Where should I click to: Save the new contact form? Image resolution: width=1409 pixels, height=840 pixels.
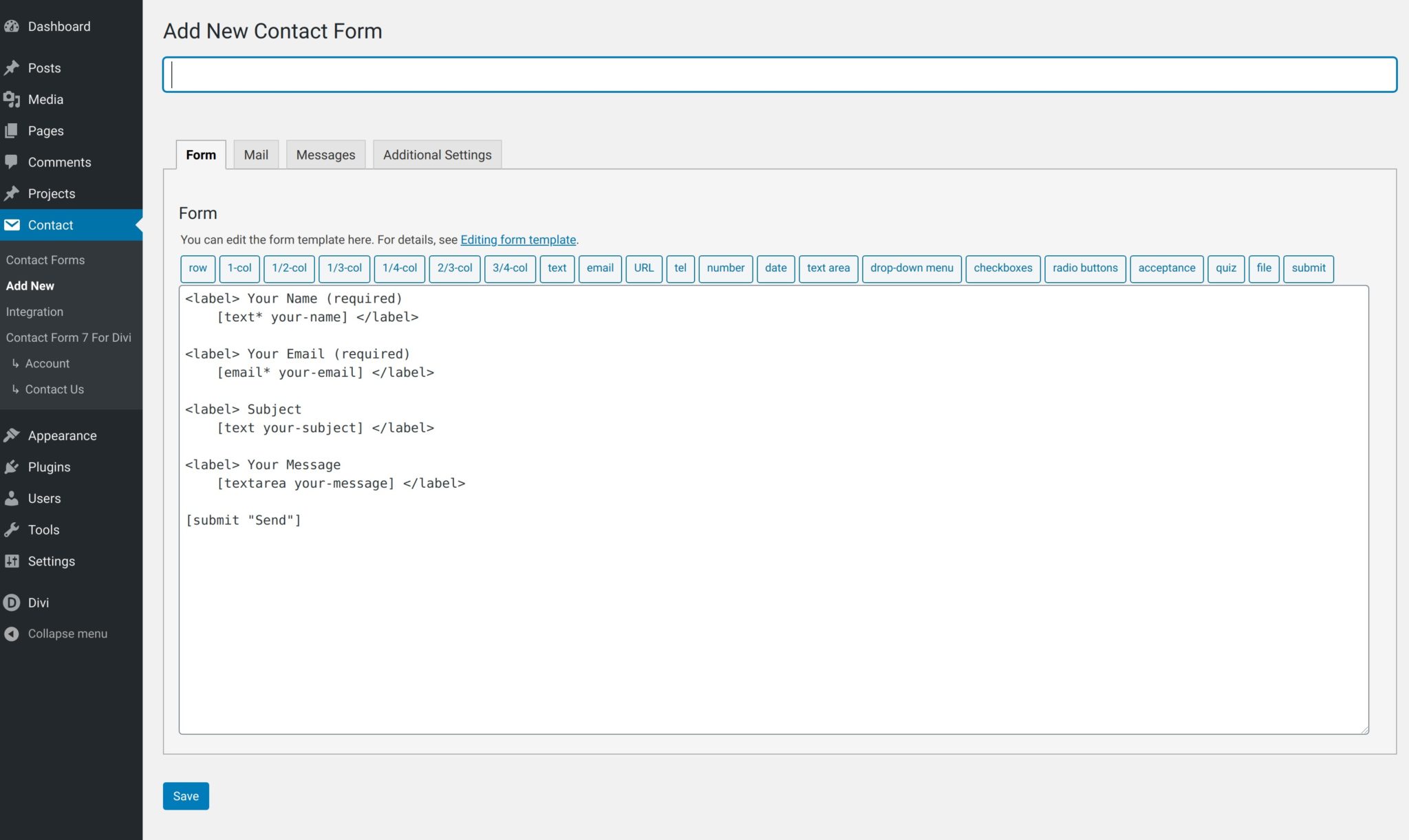185,795
